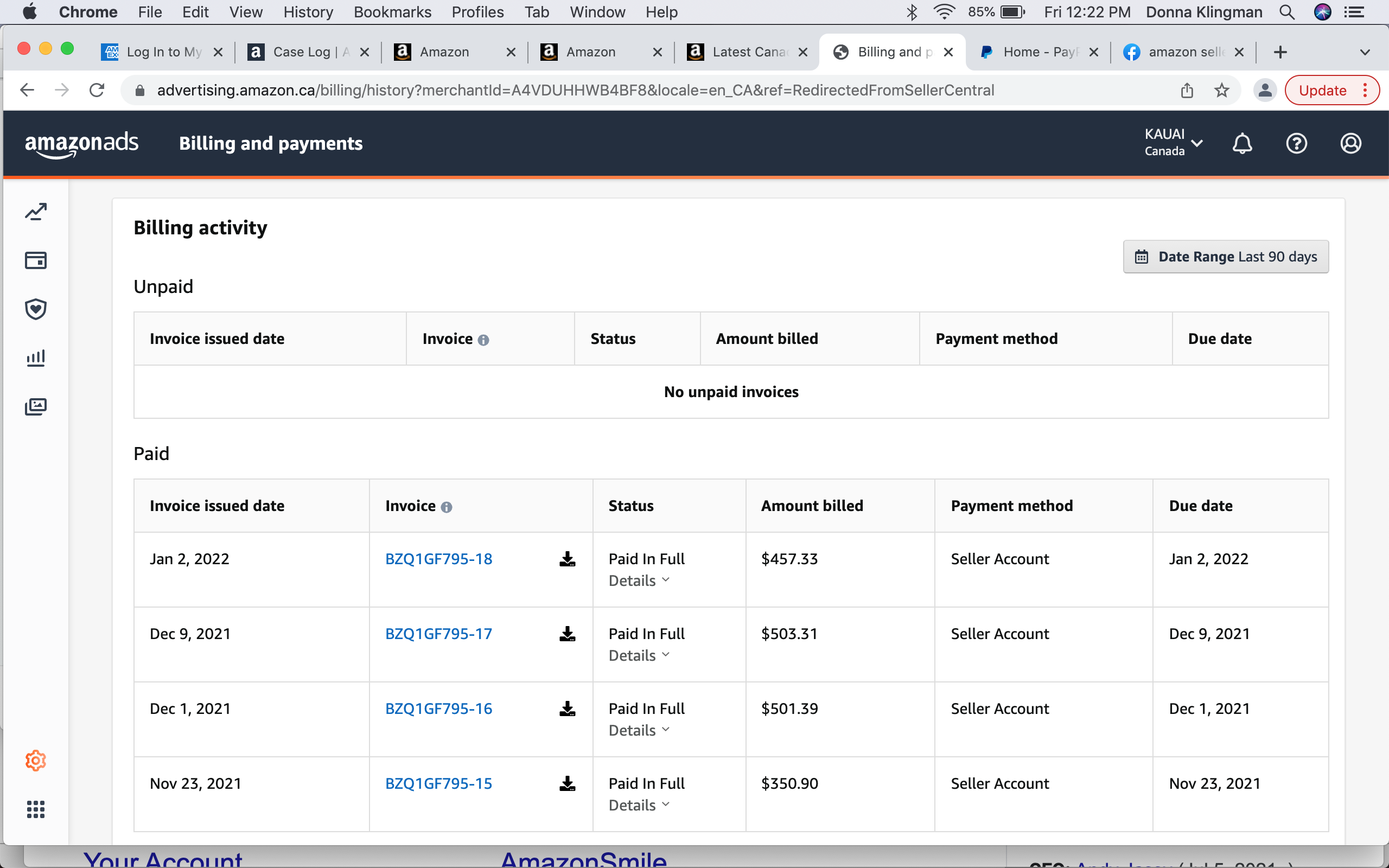This screenshot has width=1389, height=868.
Task: Click the info icon beside Invoice header in Unpaid table
Action: pos(484,339)
